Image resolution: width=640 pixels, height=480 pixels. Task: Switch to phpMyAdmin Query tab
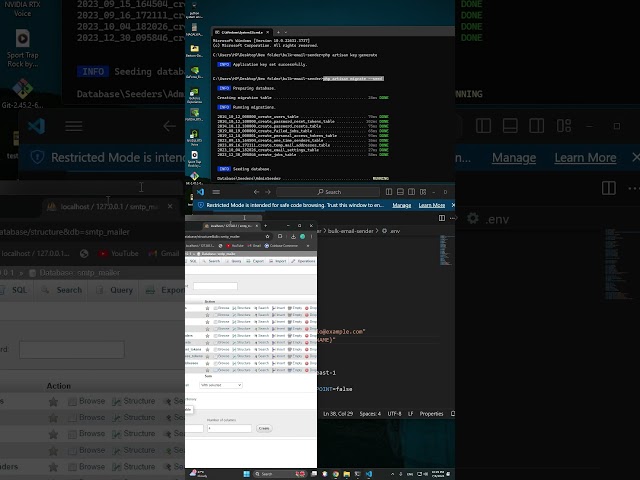click(x=233, y=261)
